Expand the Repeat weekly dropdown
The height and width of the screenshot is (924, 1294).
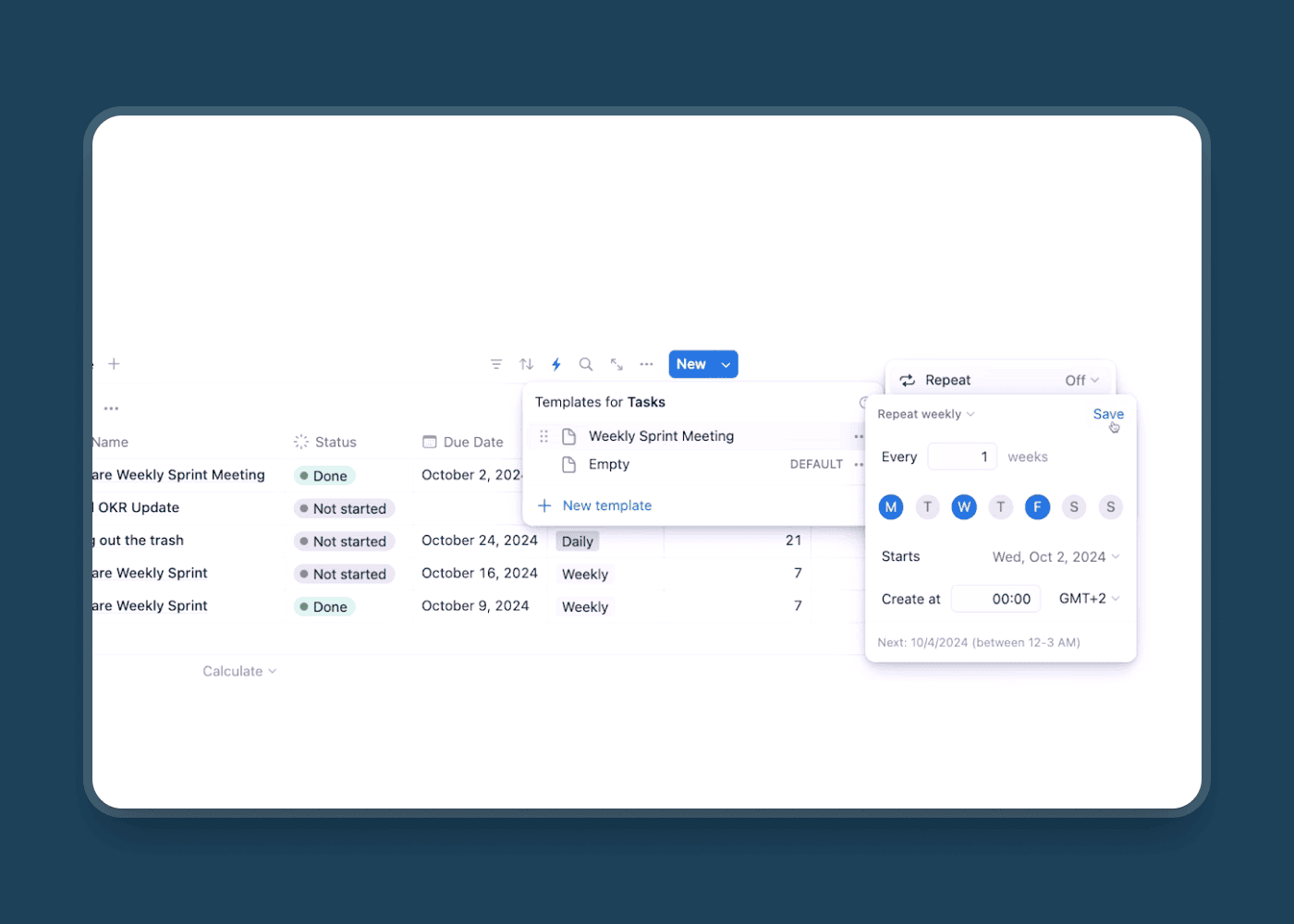(925, 414)
